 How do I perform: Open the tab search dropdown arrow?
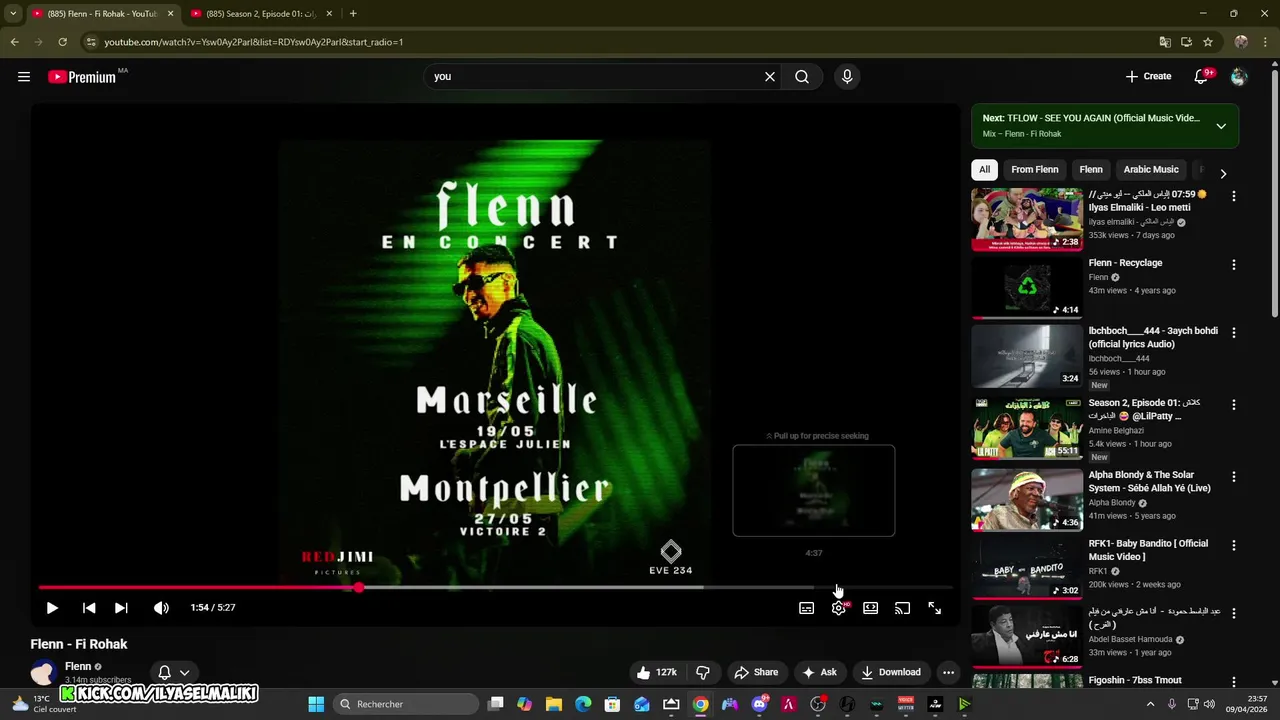tap(13, 14)
